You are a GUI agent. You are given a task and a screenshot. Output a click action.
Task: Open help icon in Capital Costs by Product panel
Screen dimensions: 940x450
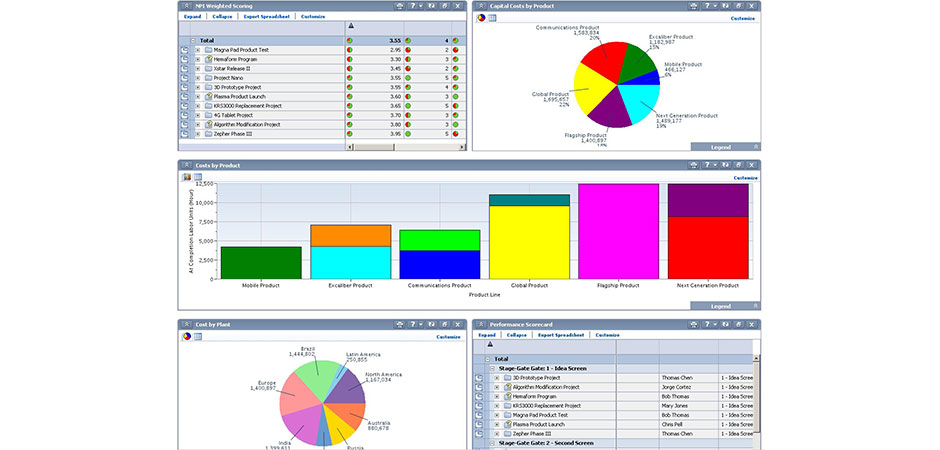click(x=707, y=6)
